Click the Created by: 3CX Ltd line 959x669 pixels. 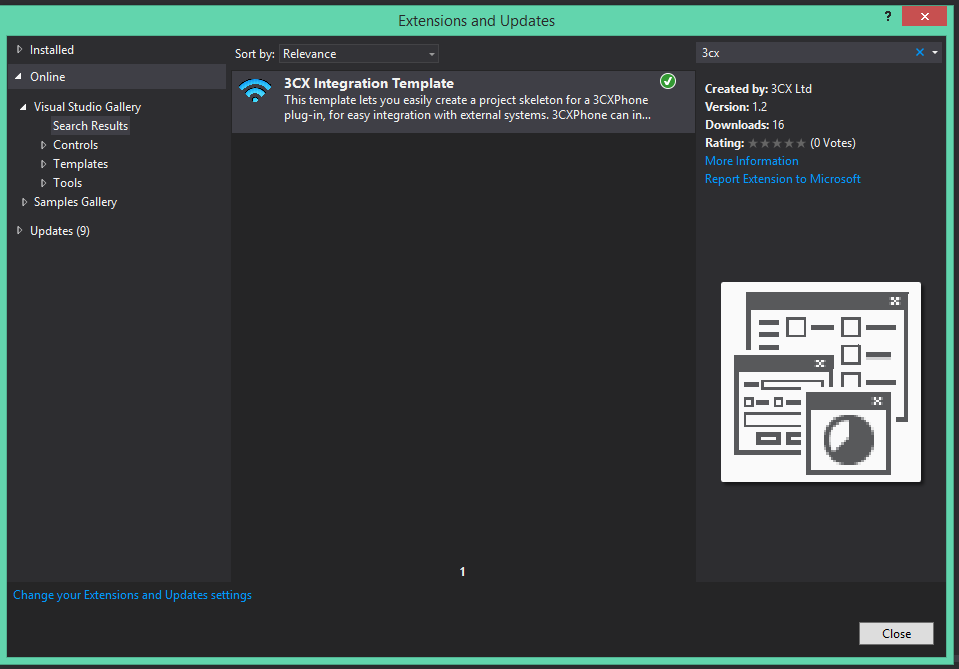758,89
